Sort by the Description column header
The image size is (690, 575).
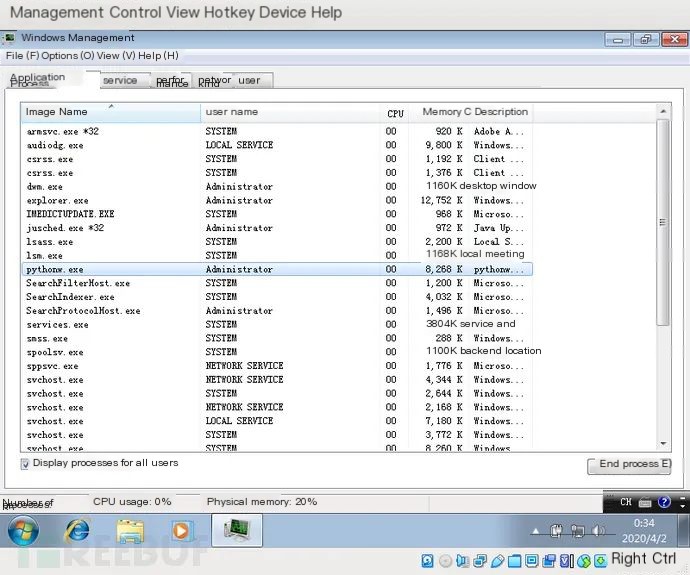pos(501,112)
